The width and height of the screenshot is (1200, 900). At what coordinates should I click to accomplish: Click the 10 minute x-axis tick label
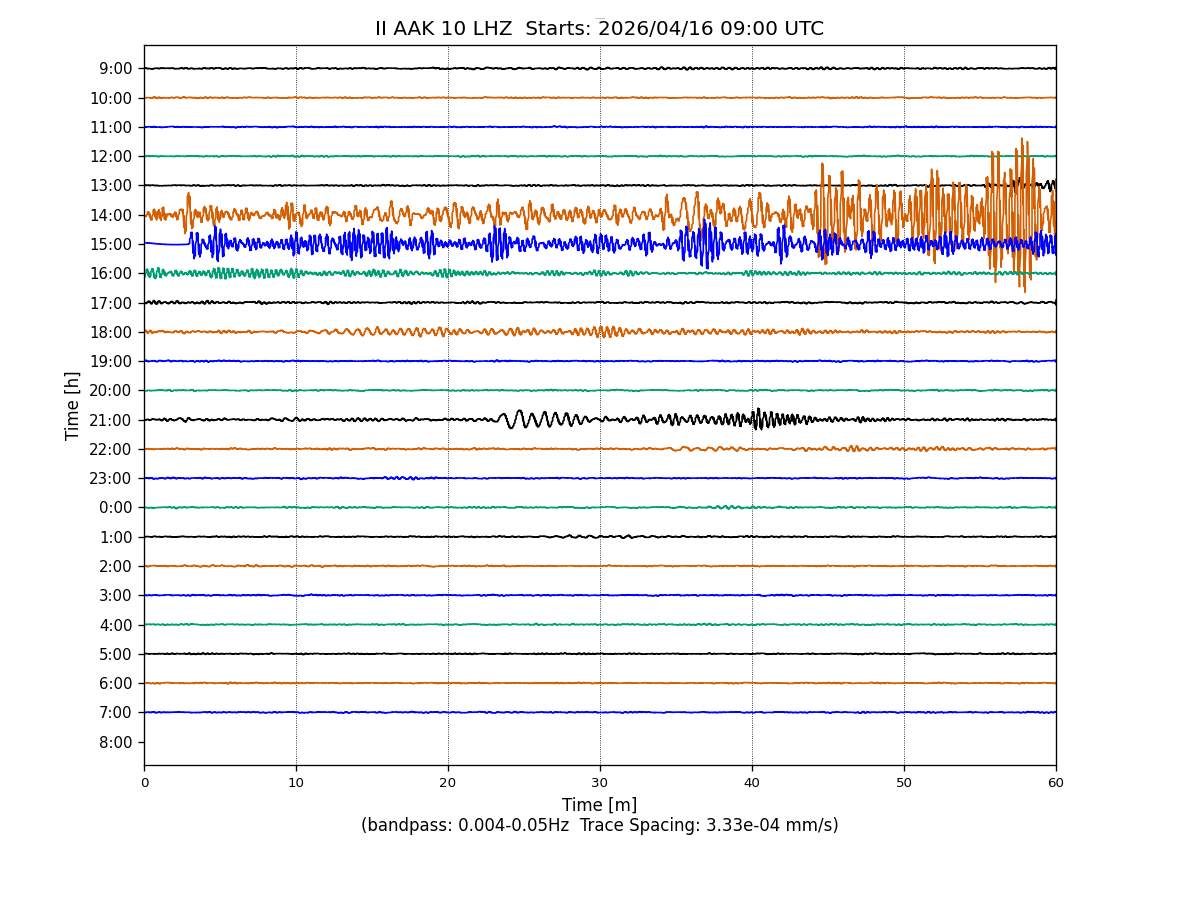pyautogui.click(x=296, y=783)
